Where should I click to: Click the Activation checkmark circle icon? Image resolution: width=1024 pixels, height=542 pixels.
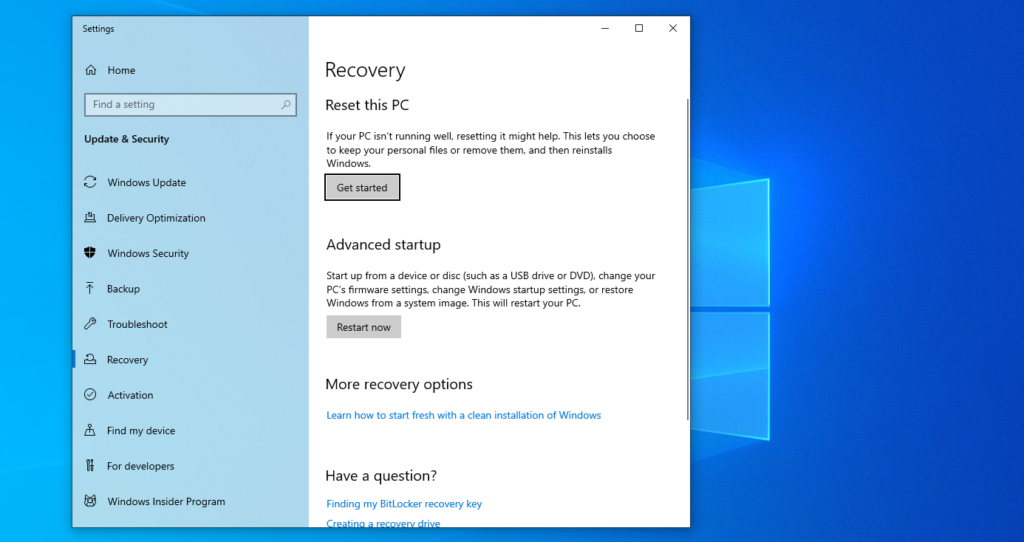coord(91,395)
